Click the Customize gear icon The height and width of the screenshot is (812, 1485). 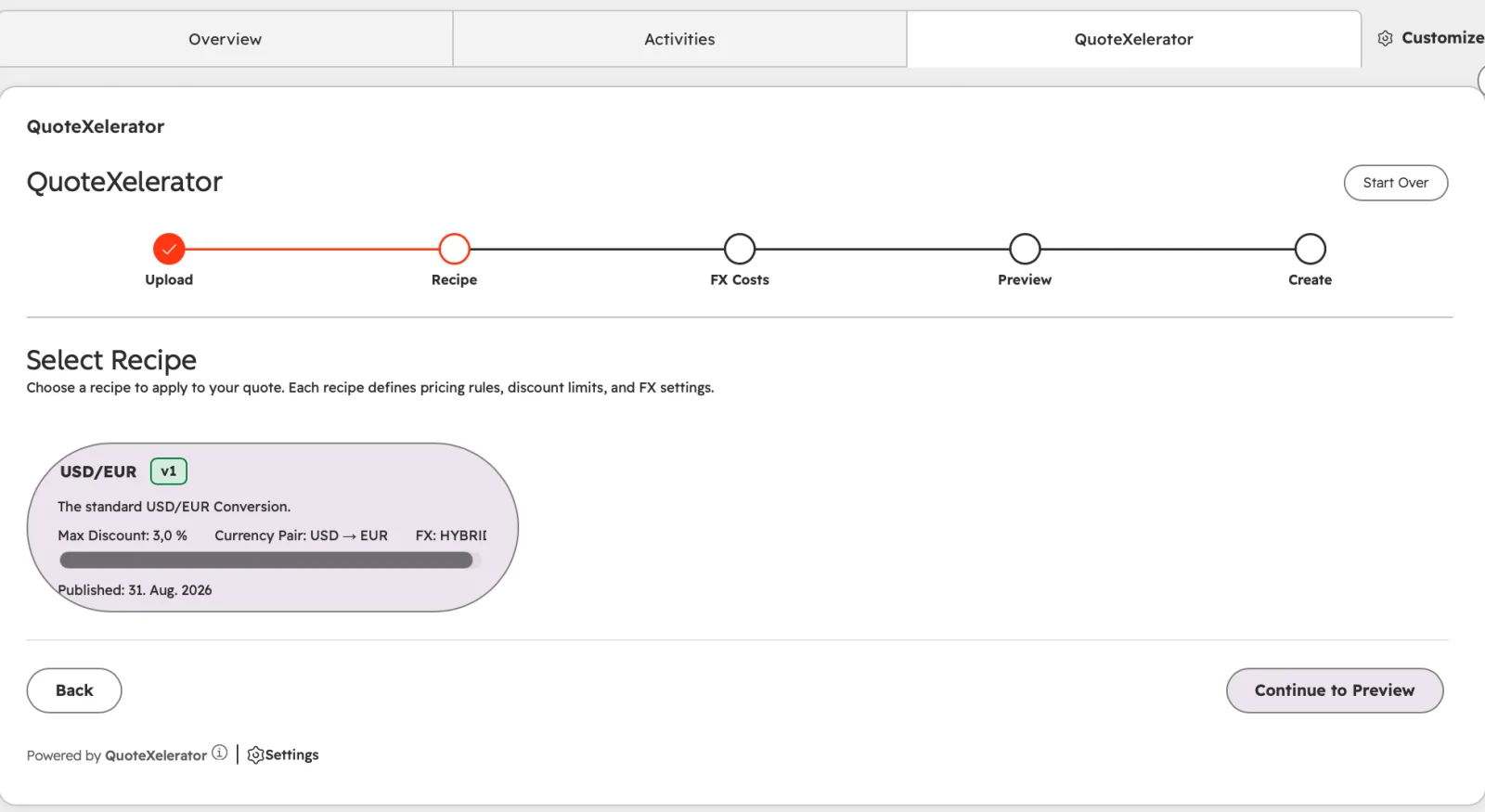[x=1385, y=38]
